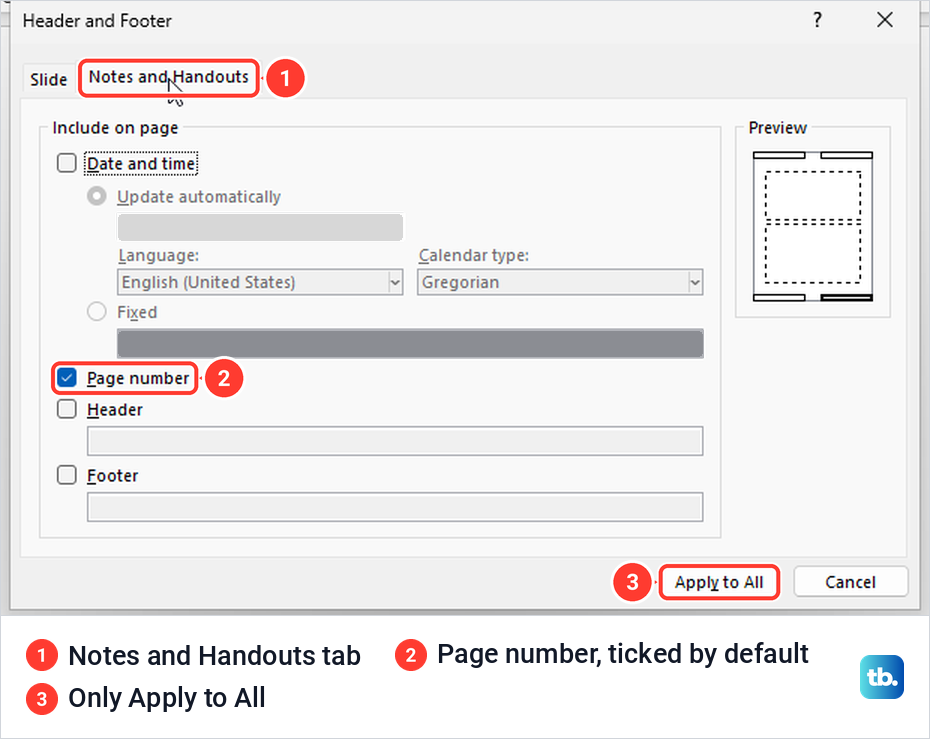Screen dimensions: 930x739
Task: Cancel the Header and Footer dialog
Action: [850, 582]
